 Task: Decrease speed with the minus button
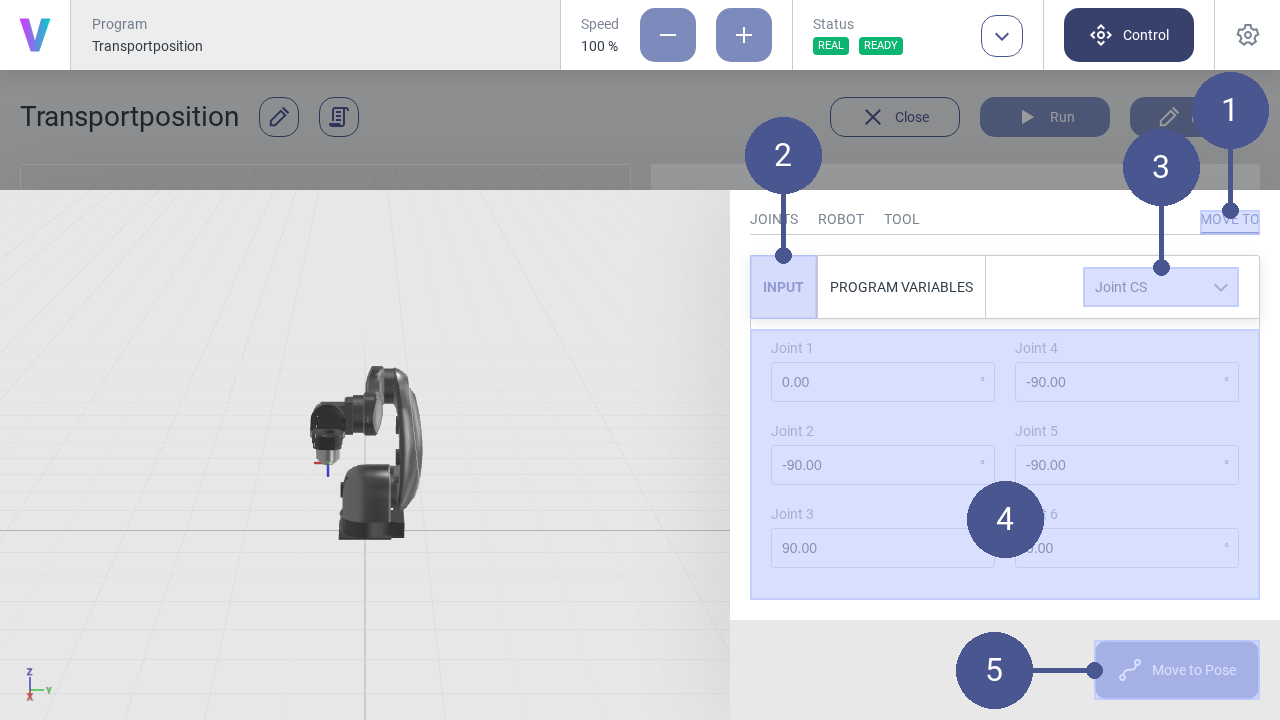pyautogui.click(x=668, y=35)
